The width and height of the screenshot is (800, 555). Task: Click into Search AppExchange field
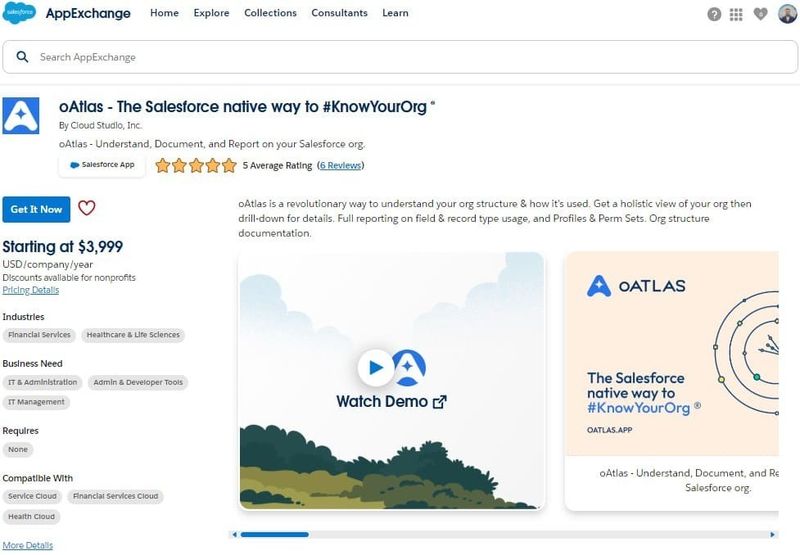[400, 57]
